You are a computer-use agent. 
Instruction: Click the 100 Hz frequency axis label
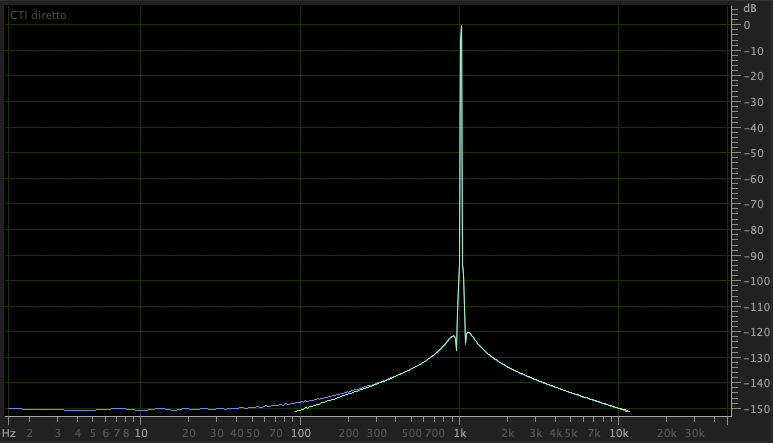click(x=301, y=433)
